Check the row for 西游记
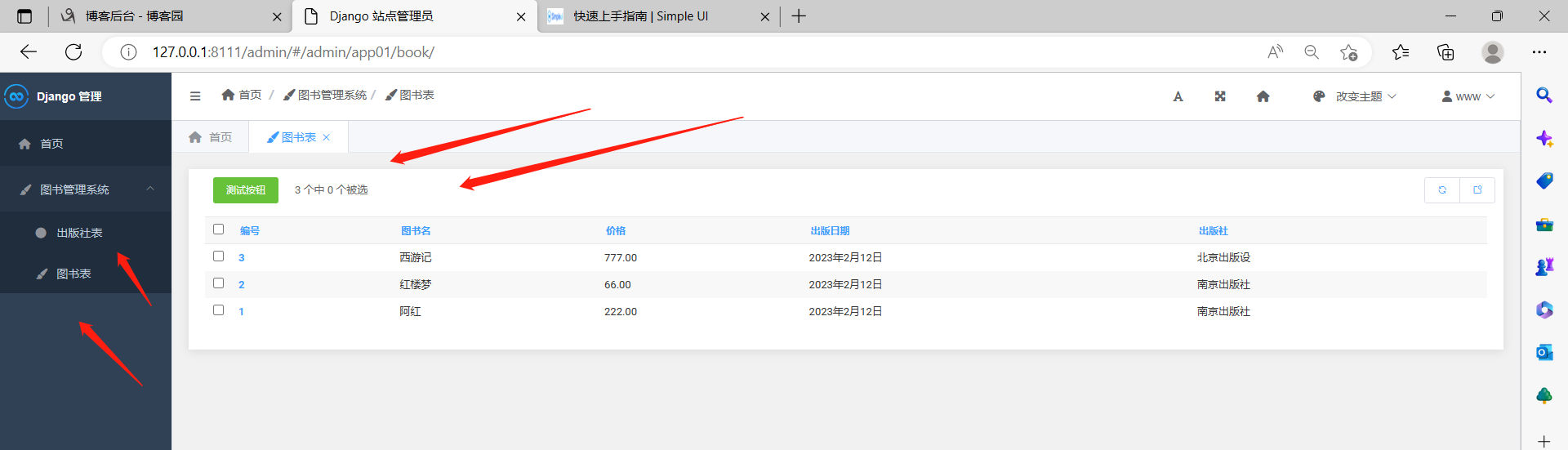 click(218, 256)
